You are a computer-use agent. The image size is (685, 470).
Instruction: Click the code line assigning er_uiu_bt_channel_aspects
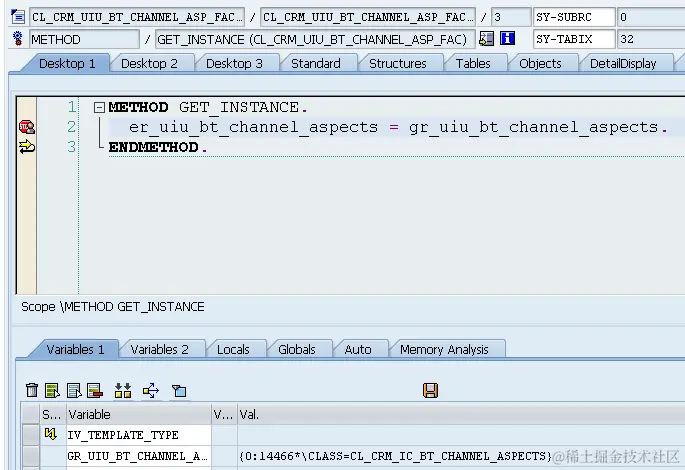pos(398,127)
